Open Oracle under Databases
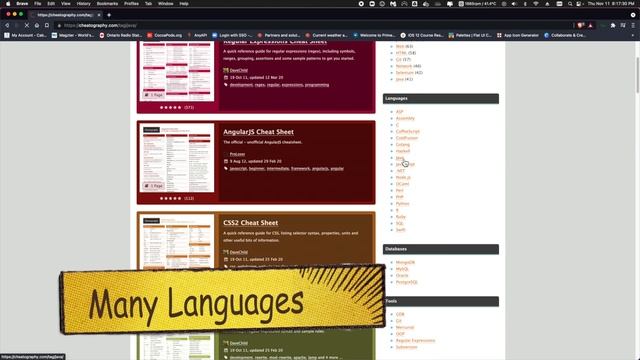The image size is (640, 360). 402,276
